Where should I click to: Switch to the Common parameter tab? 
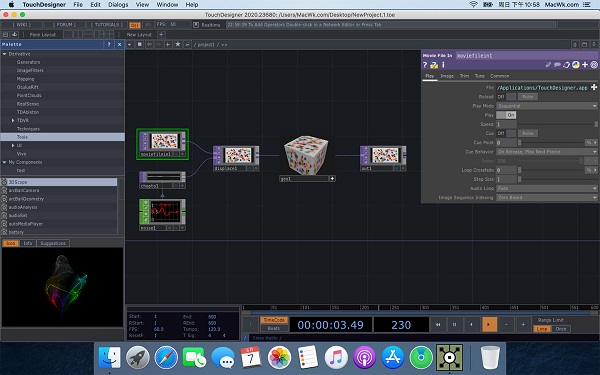500,76
